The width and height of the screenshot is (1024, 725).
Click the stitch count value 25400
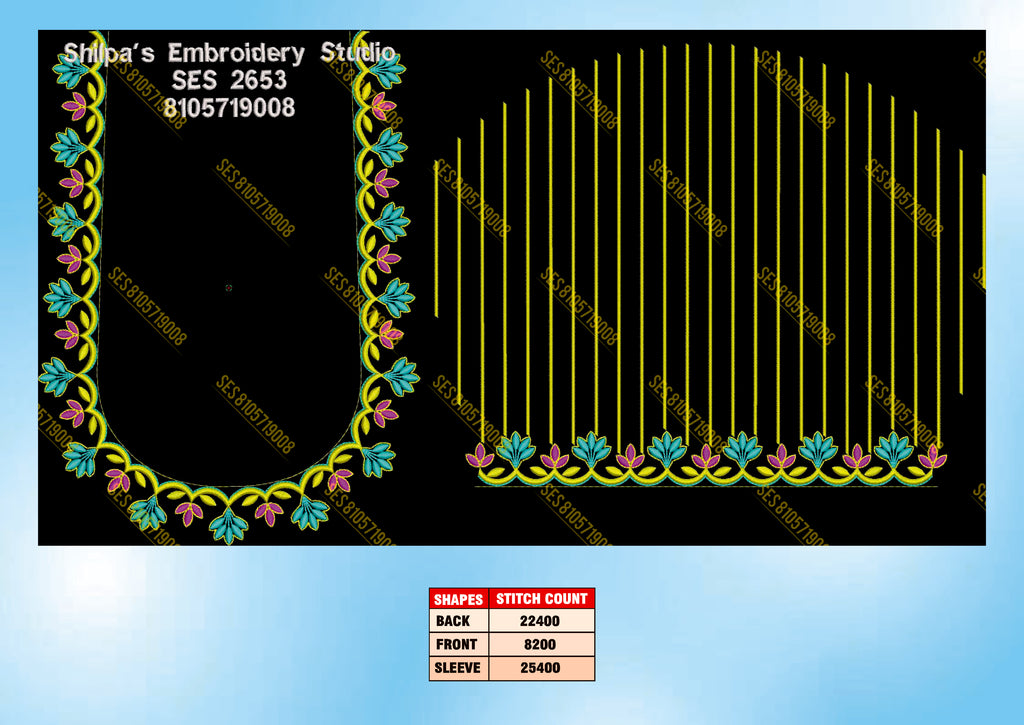(x=540, y=668)
